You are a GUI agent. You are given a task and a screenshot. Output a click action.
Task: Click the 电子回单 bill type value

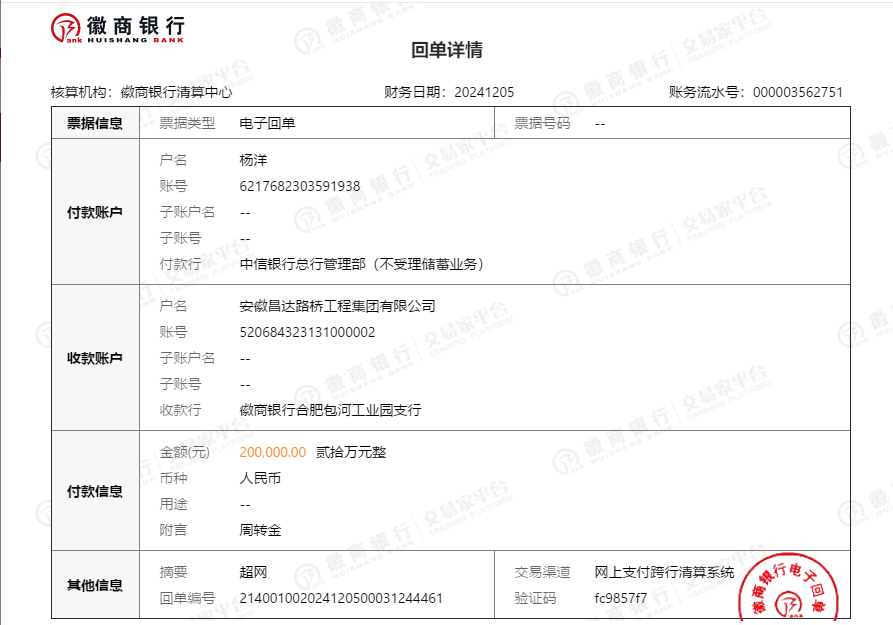[x=267, y=123]
